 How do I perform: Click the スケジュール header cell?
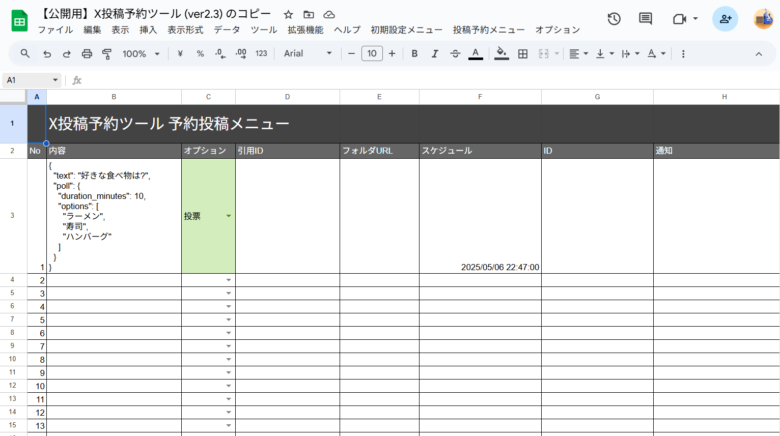(x=480, y=151)
